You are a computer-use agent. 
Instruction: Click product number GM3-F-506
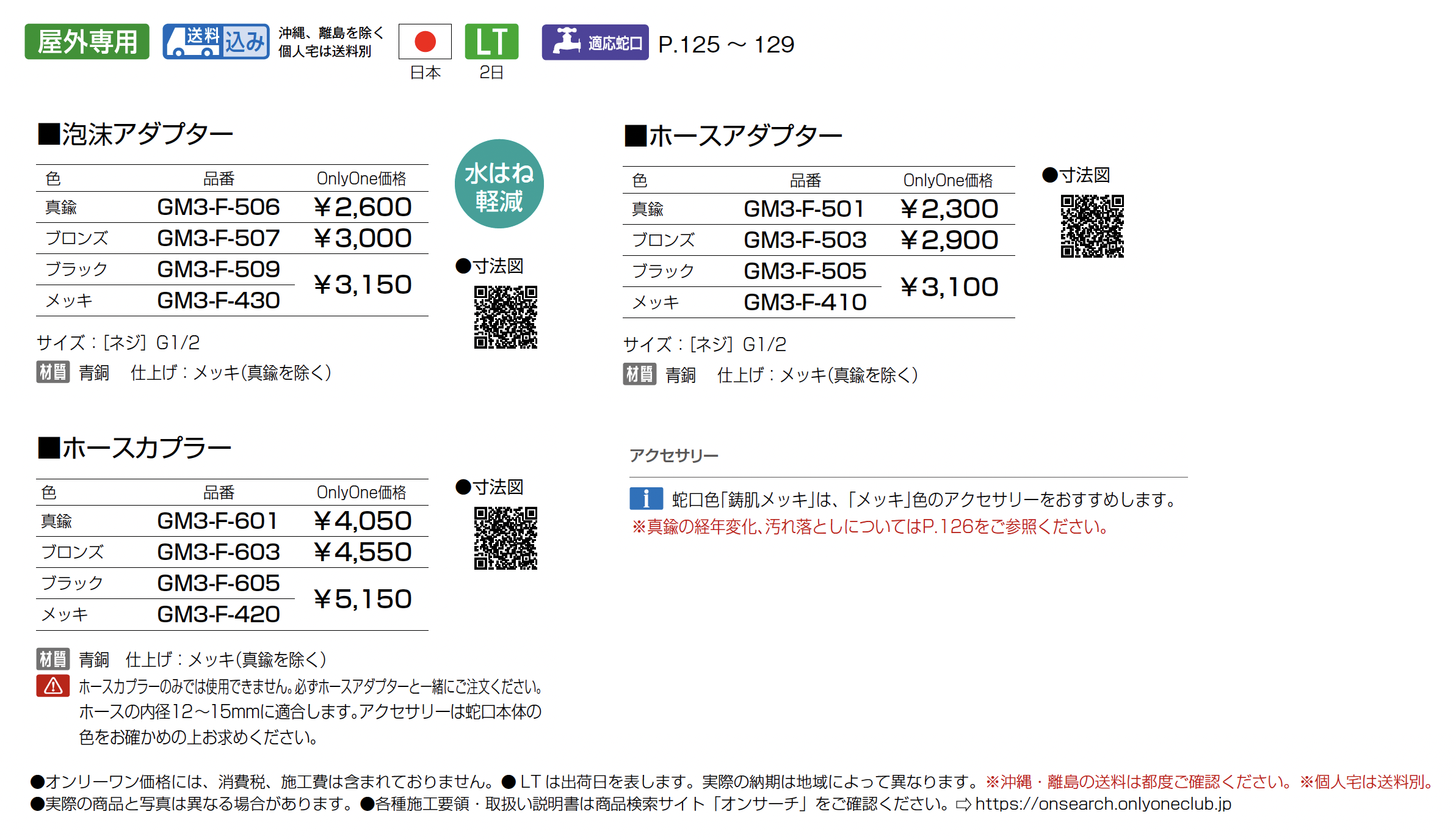pyautogui.click(x=218, y=207)
